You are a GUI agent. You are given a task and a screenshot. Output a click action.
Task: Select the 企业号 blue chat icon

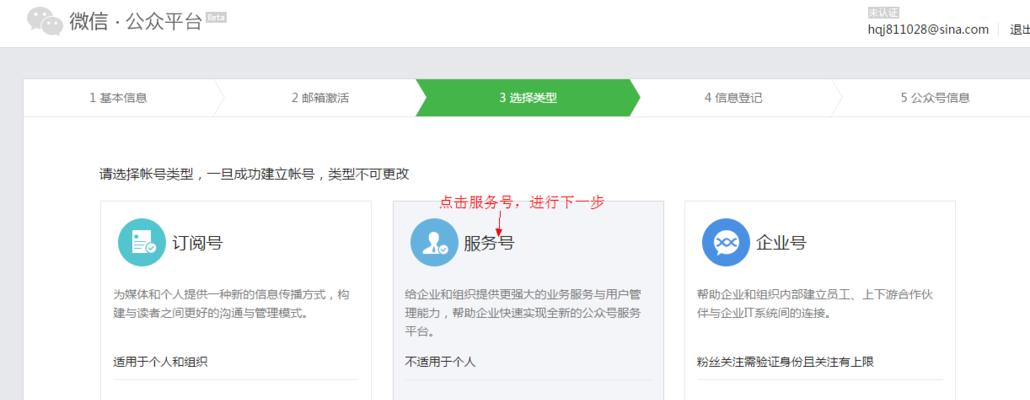pyautogui.click(x=726, y=242)
